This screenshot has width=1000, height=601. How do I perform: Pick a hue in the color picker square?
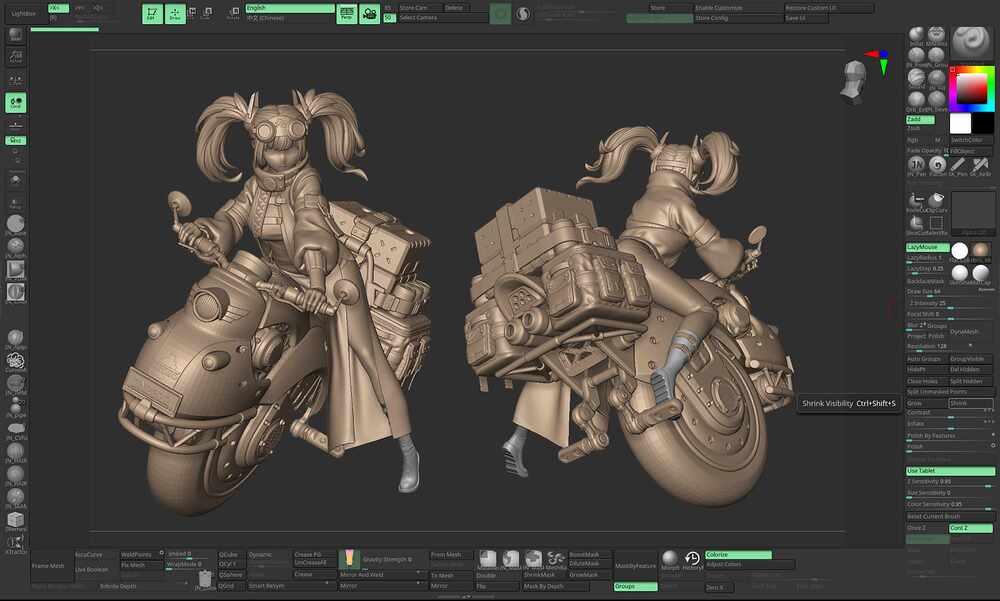pos(972,89)
